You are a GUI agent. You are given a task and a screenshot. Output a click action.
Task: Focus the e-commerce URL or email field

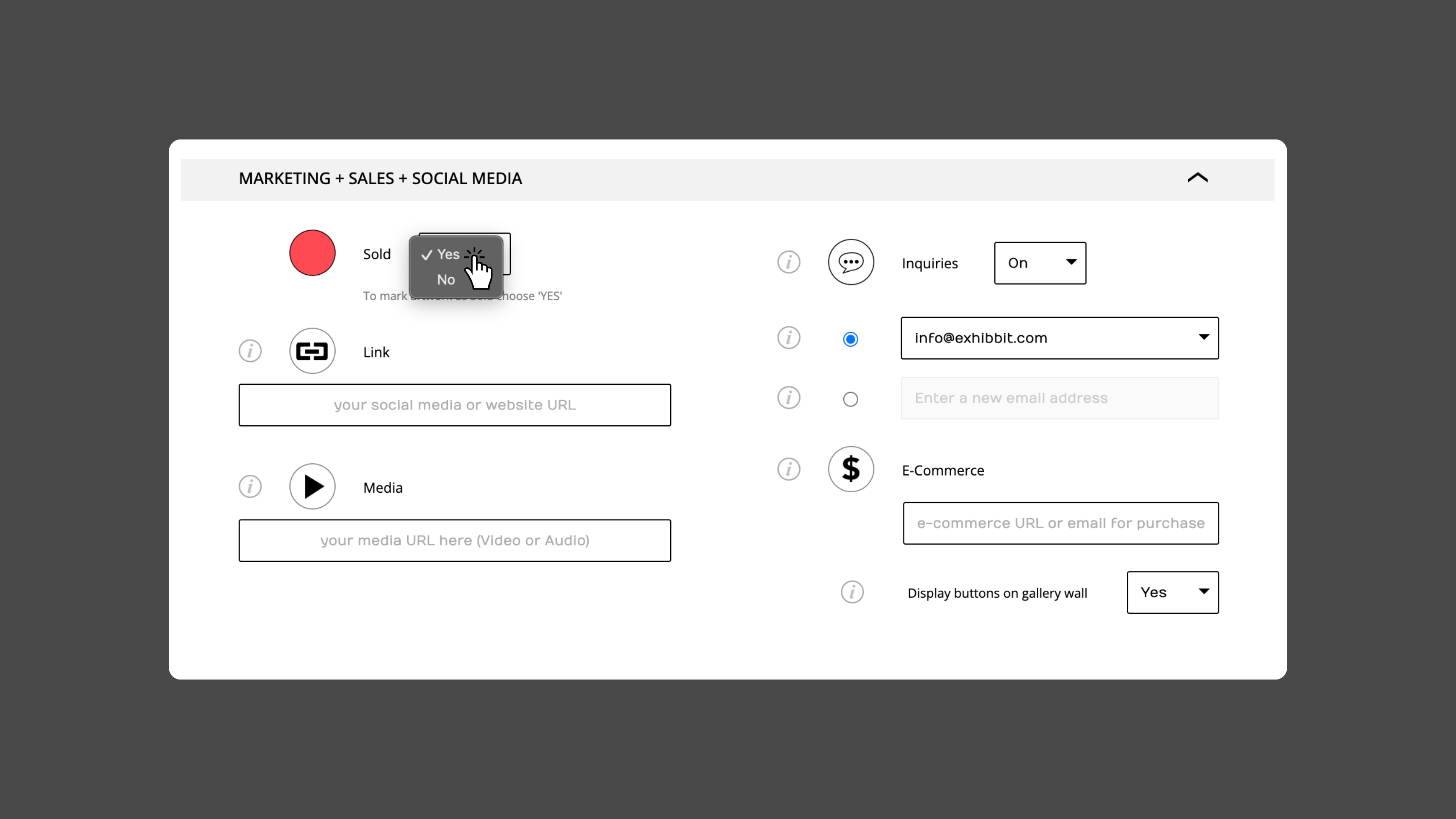tap(1060, 523)
